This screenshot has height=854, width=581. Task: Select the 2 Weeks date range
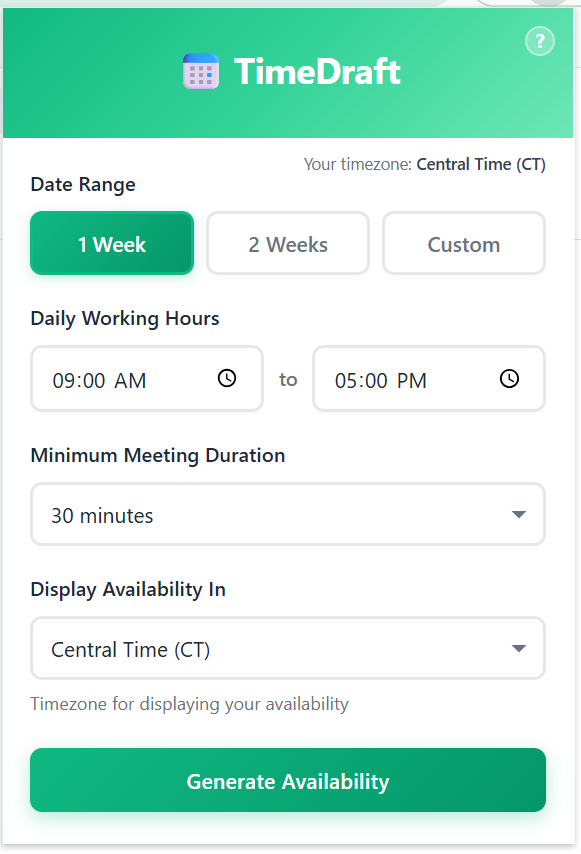pos(287,243)
